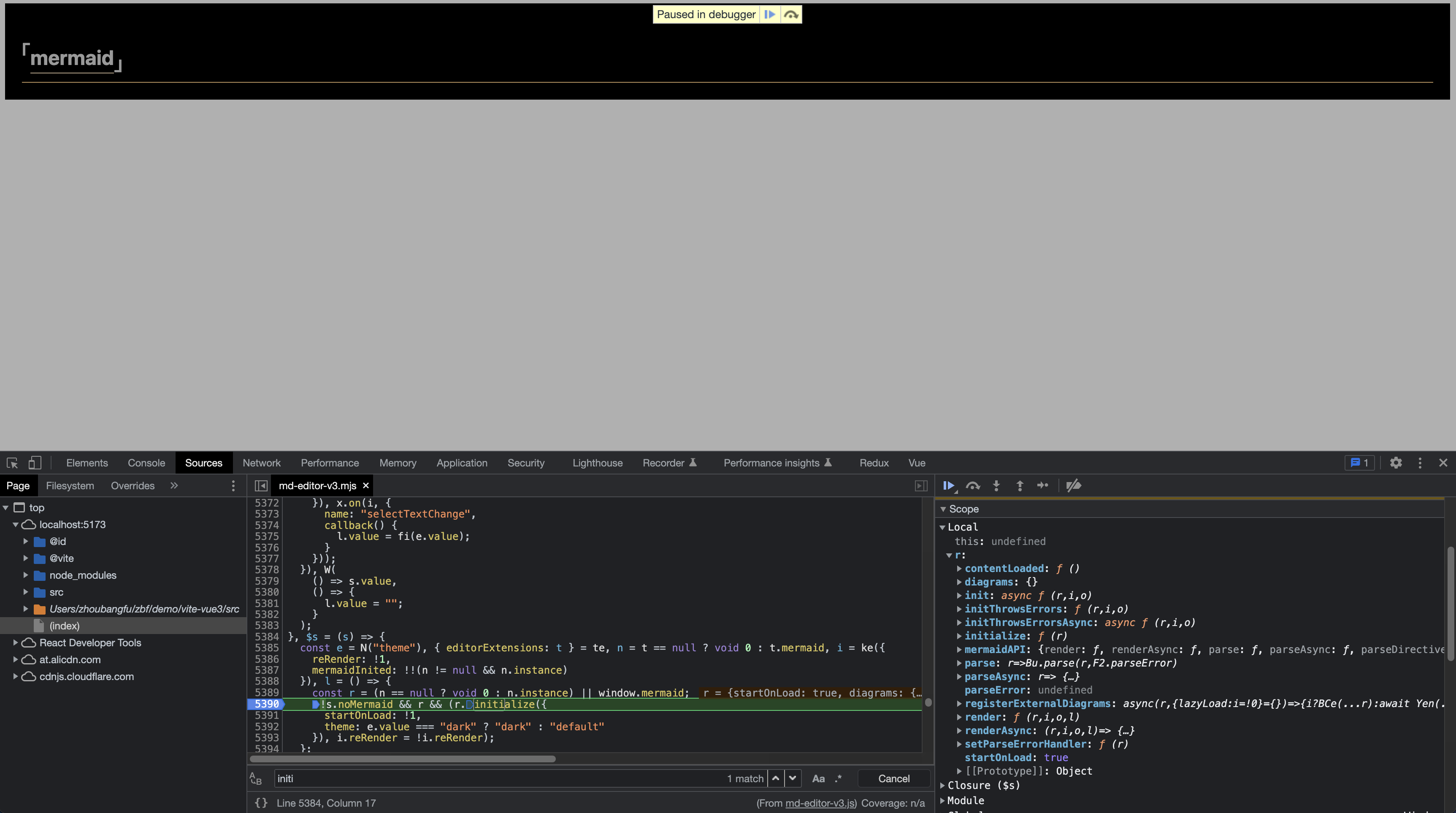Switch to the Network tab
Viewport: 1456px width, 813px height.
[261, 463]
